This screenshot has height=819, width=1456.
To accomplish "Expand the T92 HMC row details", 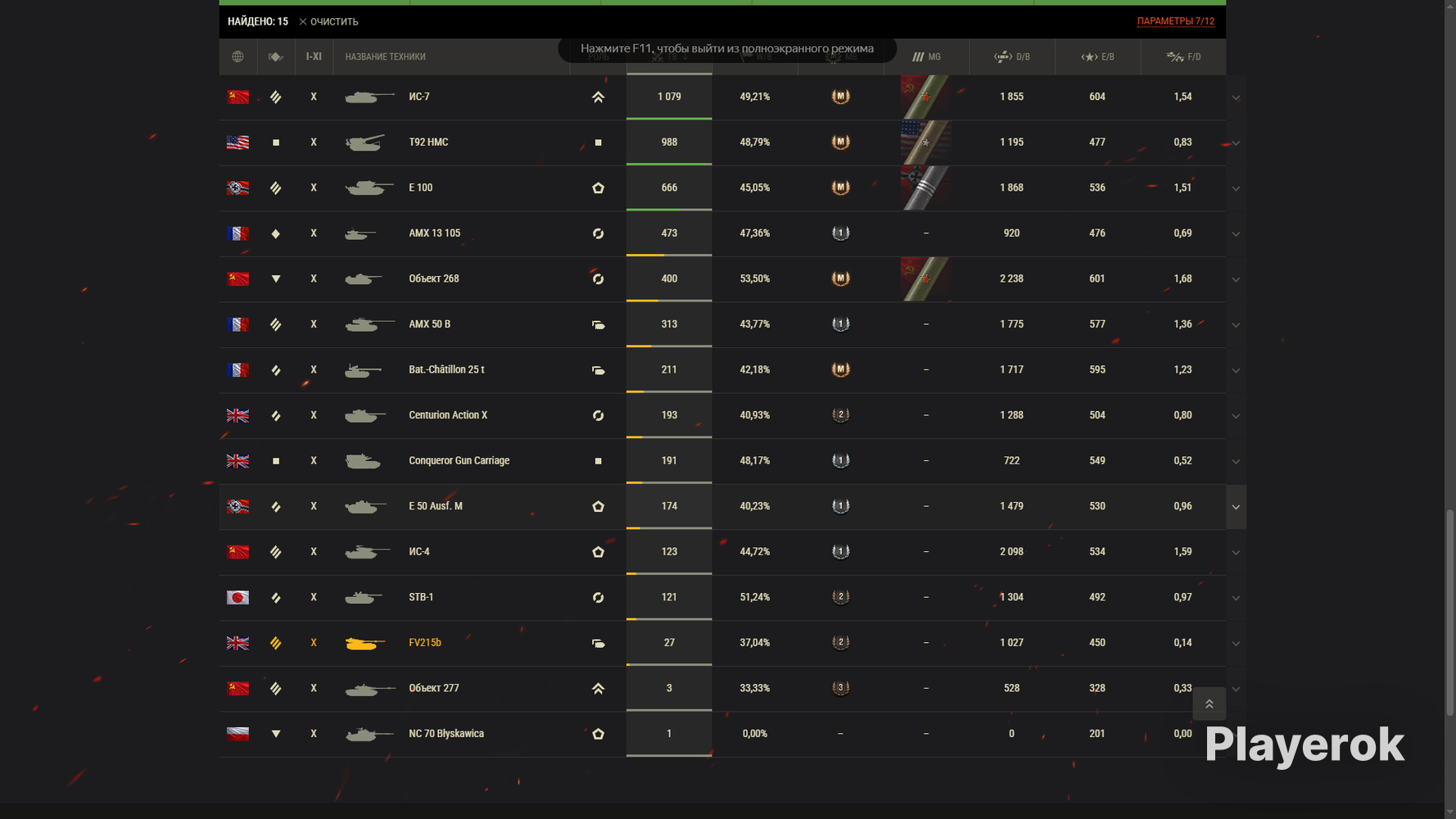I will (x=1236, y=143).
